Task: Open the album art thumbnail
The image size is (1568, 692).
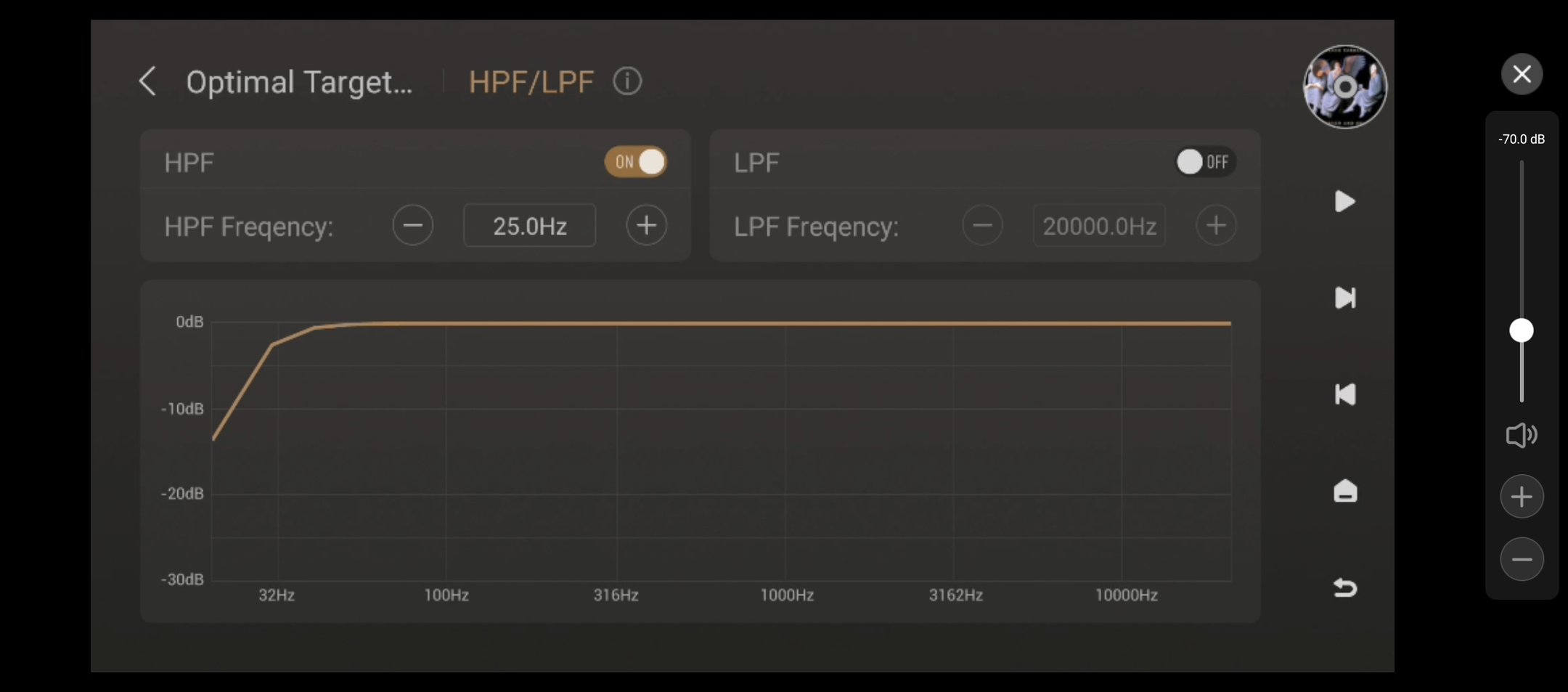Action: (1344, 86)
